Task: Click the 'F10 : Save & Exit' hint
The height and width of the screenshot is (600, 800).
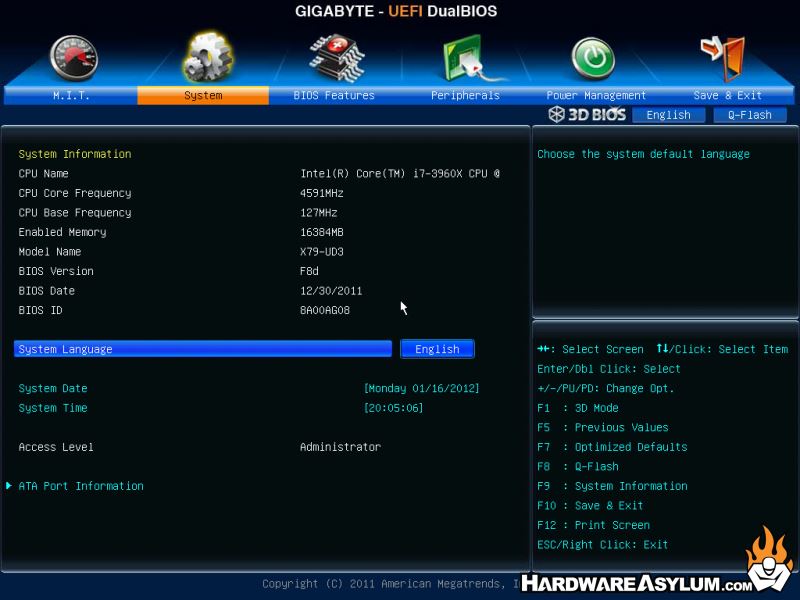Action: [590, 506]
